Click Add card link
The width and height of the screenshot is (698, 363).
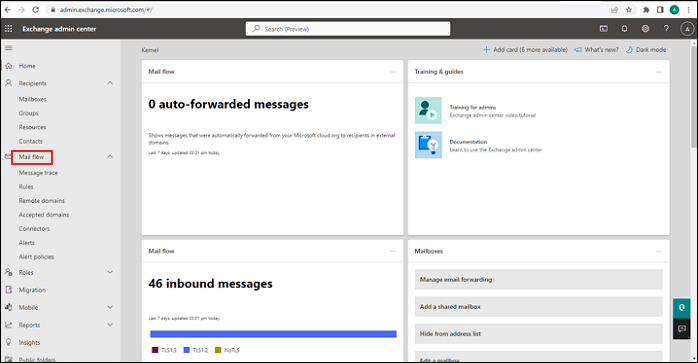click(x=525, y=50)
